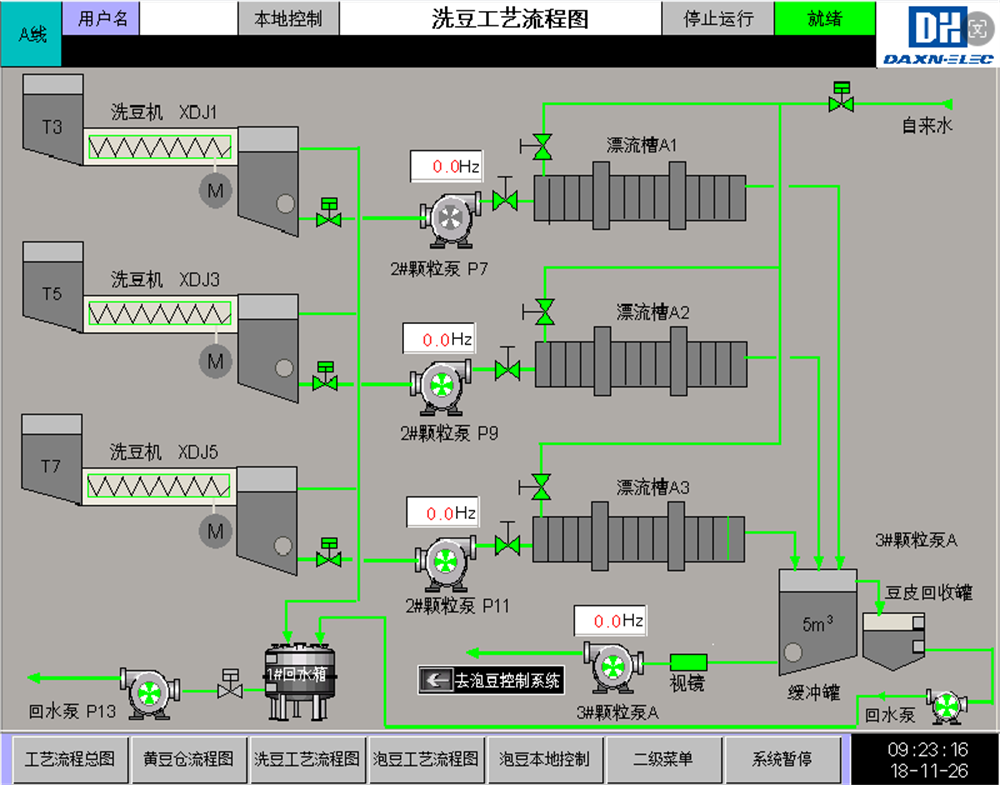This screenshot has width=1000, height=785.
Task: Switch to 黄豆仓流程图 page
Action: (188, 759)
